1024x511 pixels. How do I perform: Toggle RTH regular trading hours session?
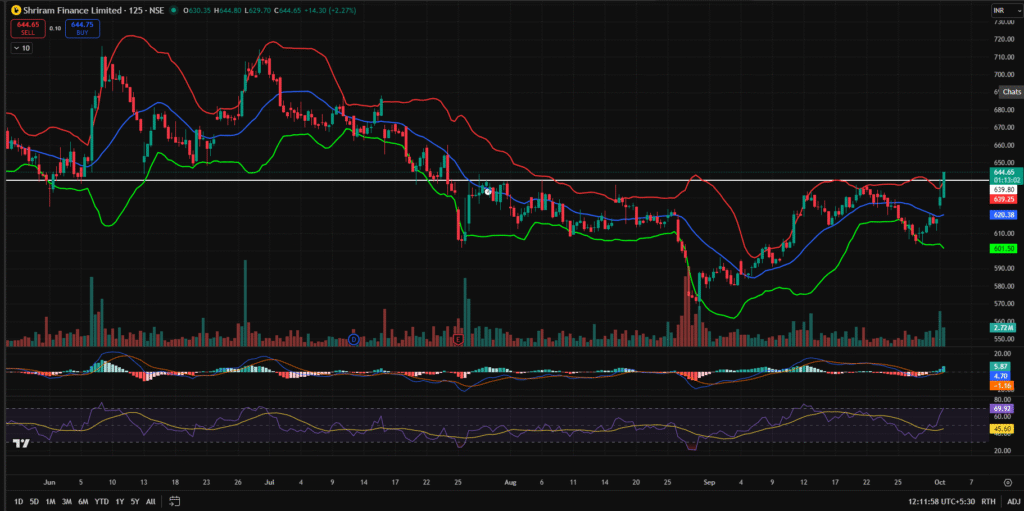988,501
